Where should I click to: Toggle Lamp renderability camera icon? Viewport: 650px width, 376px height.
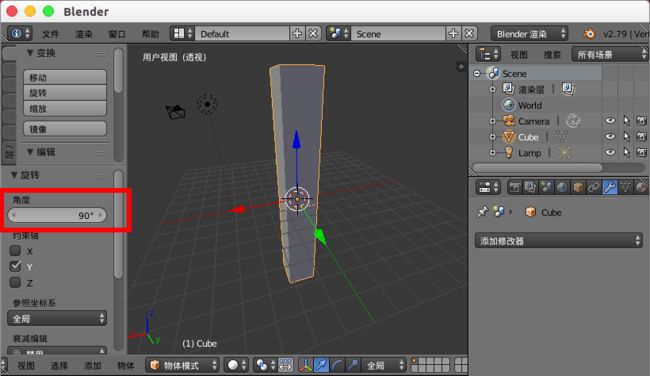point(641,152)
